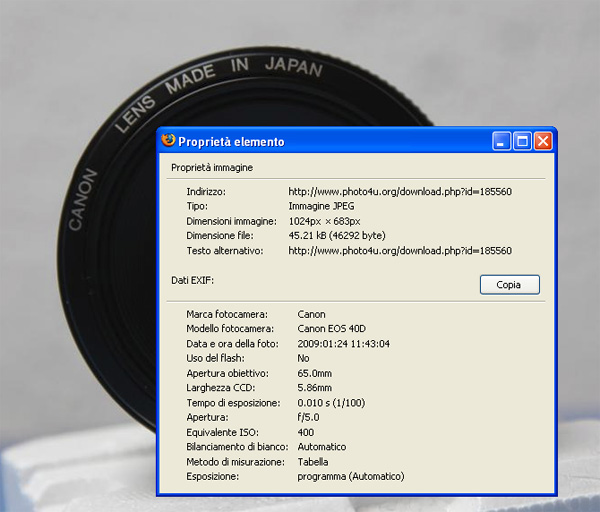Close the Proprietà elemento window
The width and height of the screenshot is (600, 512).
pyautogui.click(x=543, y=141)
